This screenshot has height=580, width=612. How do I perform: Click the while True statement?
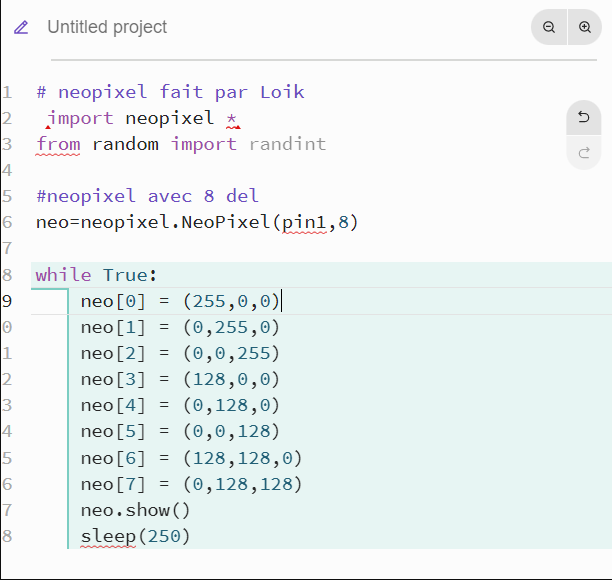click(96, 275)
